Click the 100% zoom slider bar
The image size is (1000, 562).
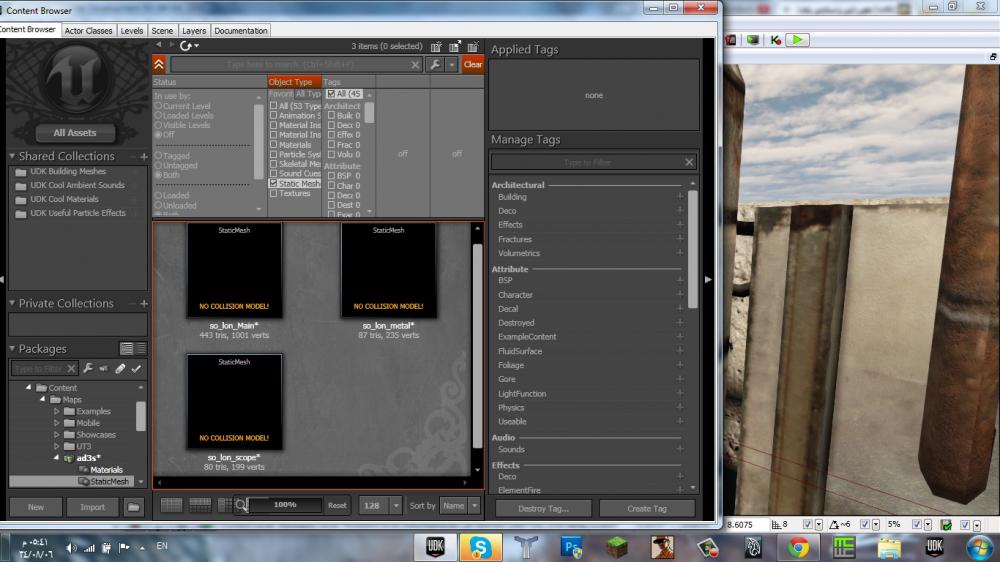point(284,505)
